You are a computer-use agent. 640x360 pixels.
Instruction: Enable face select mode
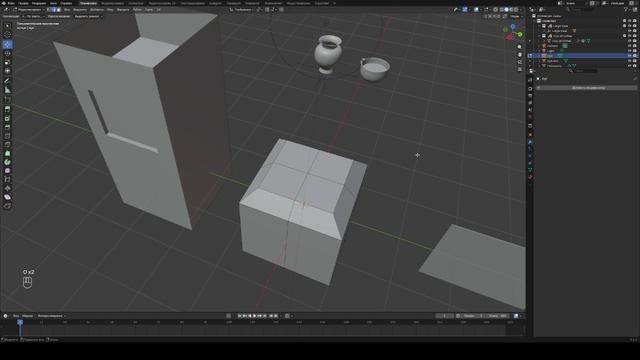[x=59, y=9]
